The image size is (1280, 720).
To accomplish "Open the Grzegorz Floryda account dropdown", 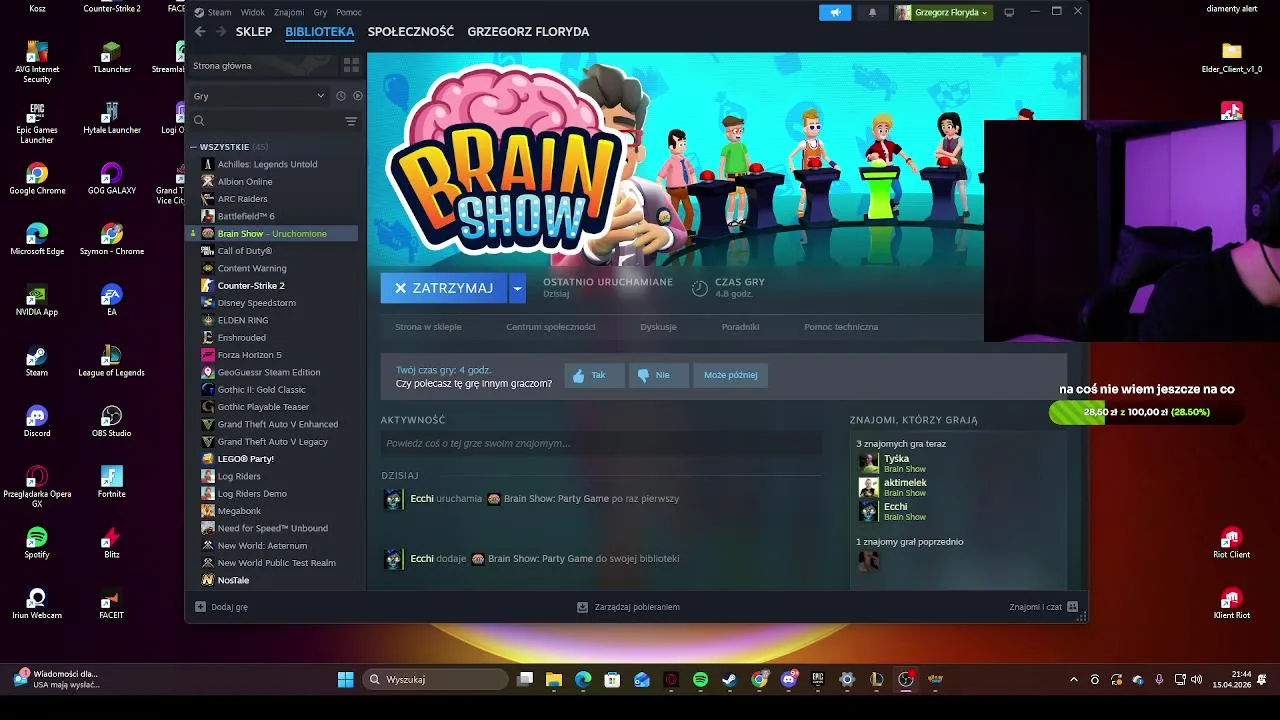I will click(x=943, y=12).
